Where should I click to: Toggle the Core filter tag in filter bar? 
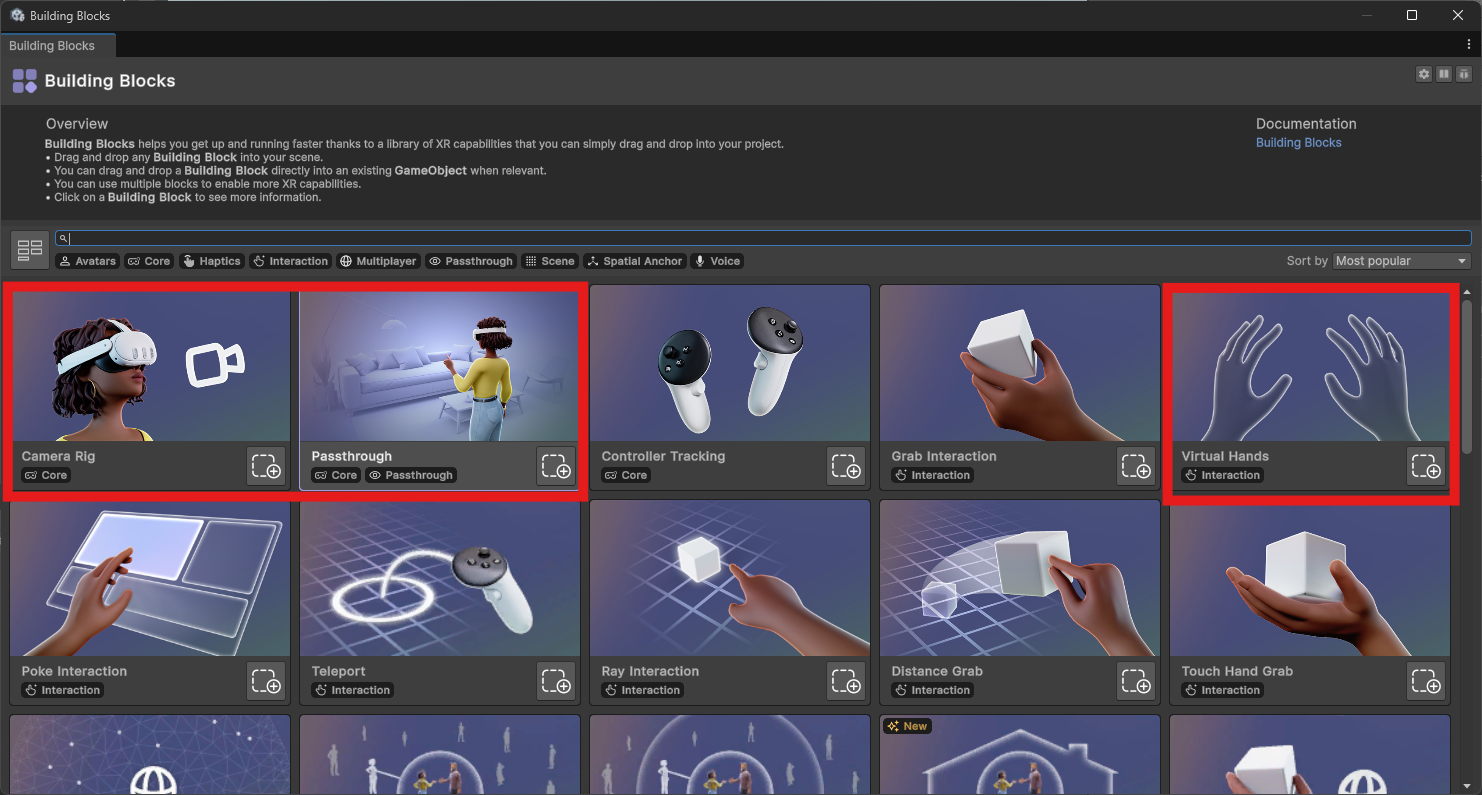click(149, 261)
